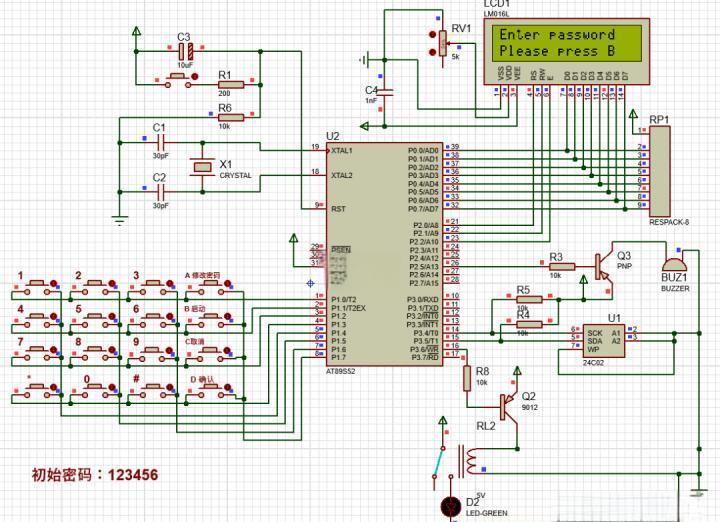Click lower red adjust dot on RV1
This screenshot has width=720, height=522.
tap(432, 52)
